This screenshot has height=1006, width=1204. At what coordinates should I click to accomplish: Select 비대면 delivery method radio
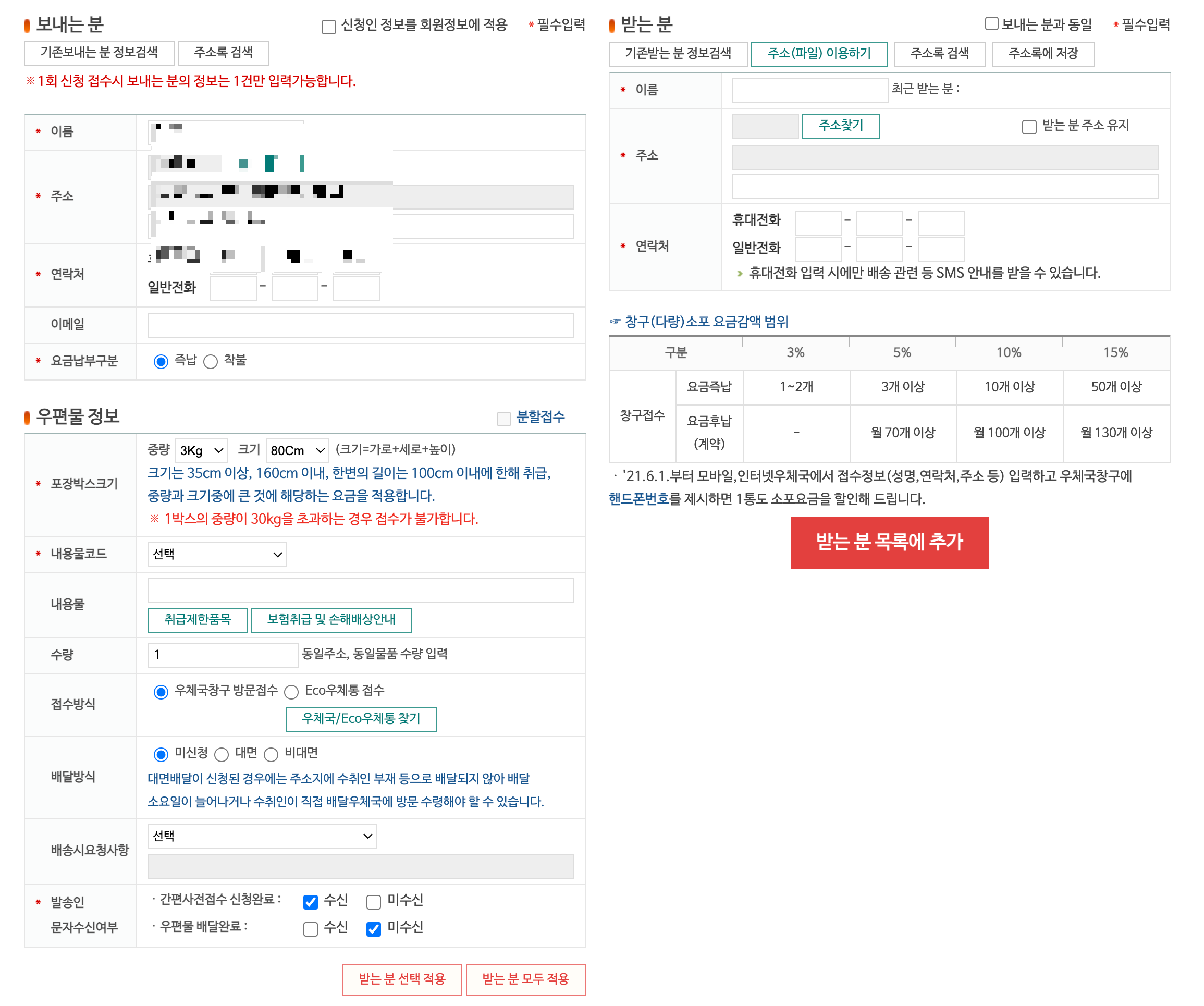coord(271,754)
